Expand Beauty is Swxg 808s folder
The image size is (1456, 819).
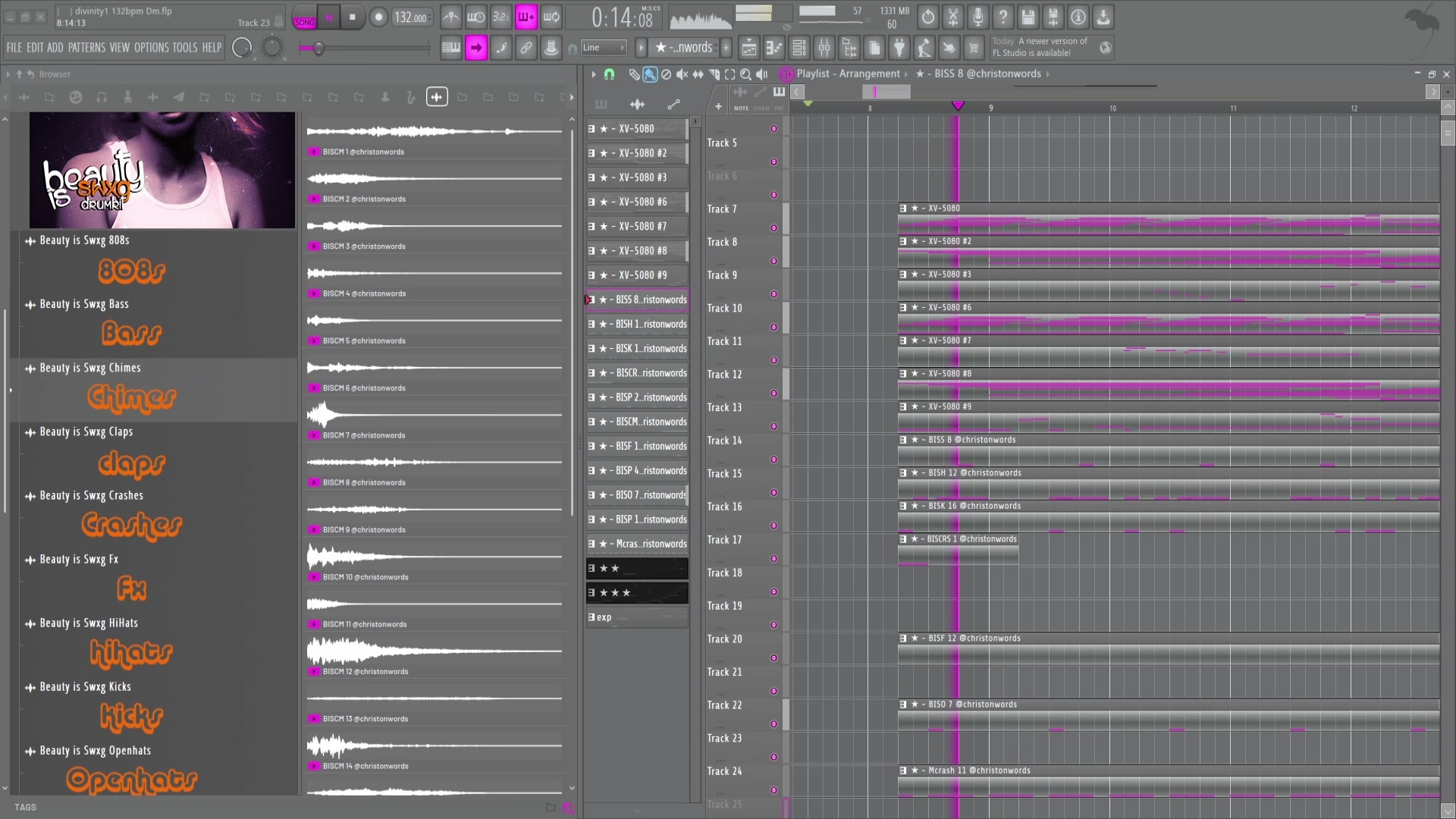pos(84,240)
